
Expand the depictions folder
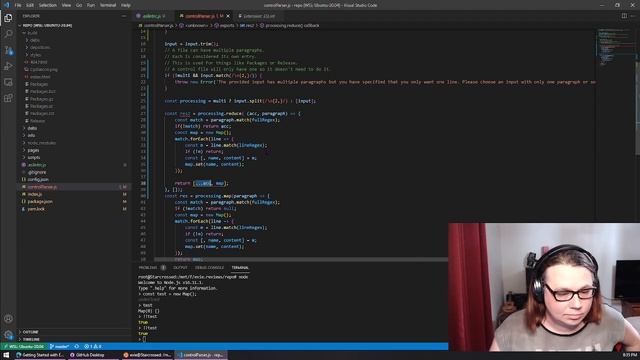pyautogui.click(x=40, y=47)
